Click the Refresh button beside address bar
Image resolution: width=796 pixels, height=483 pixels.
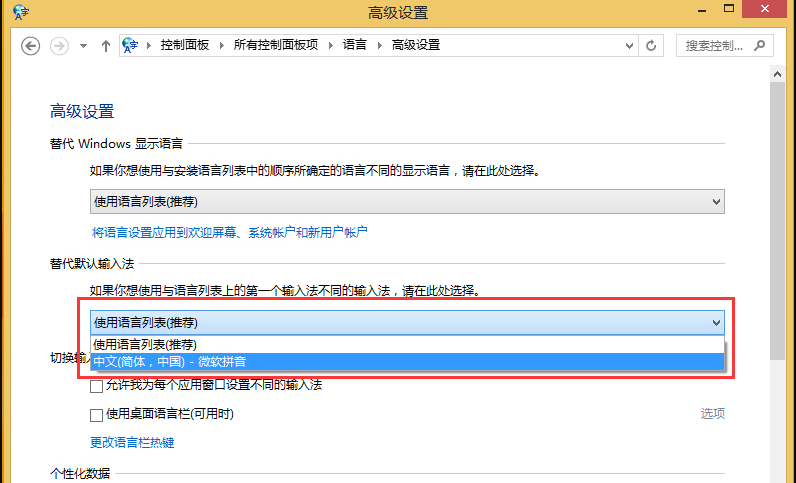pos(652,46)
